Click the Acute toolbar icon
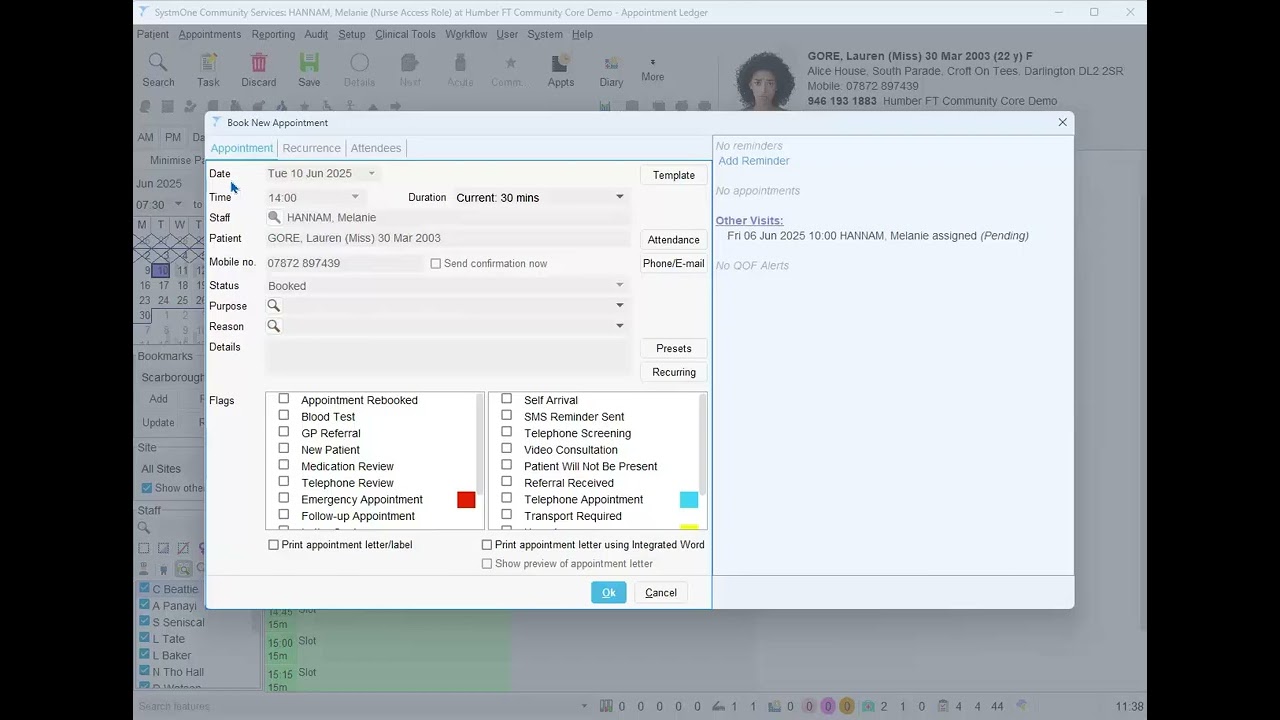1280x720 pixels. (x=460, y=70)
